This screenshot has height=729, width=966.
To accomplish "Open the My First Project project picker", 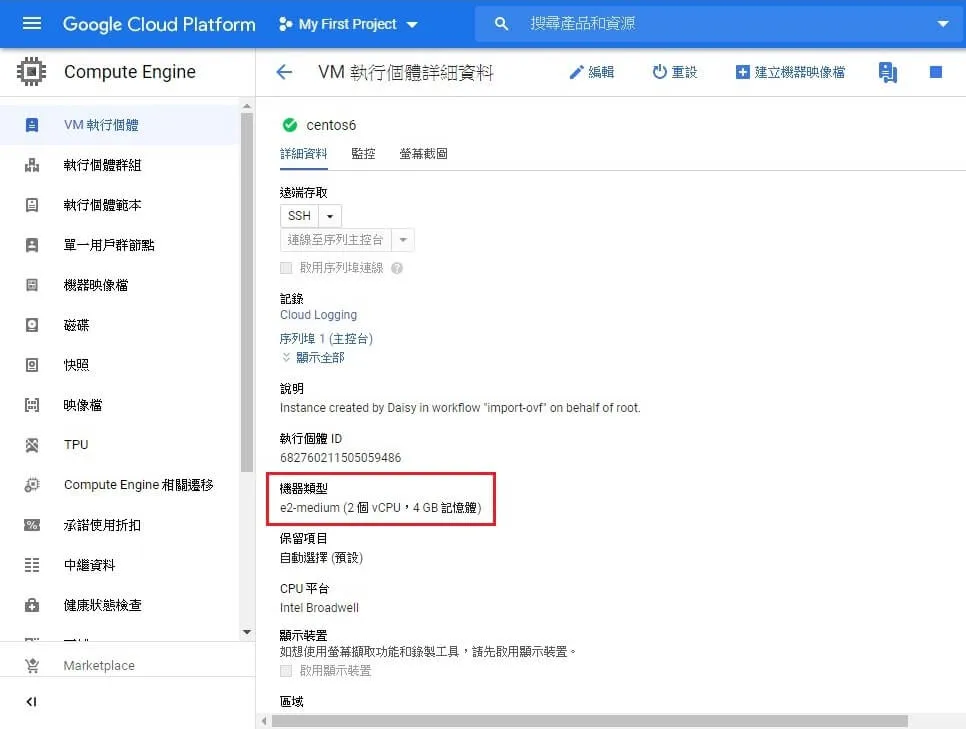I will [x=348, y=23].
